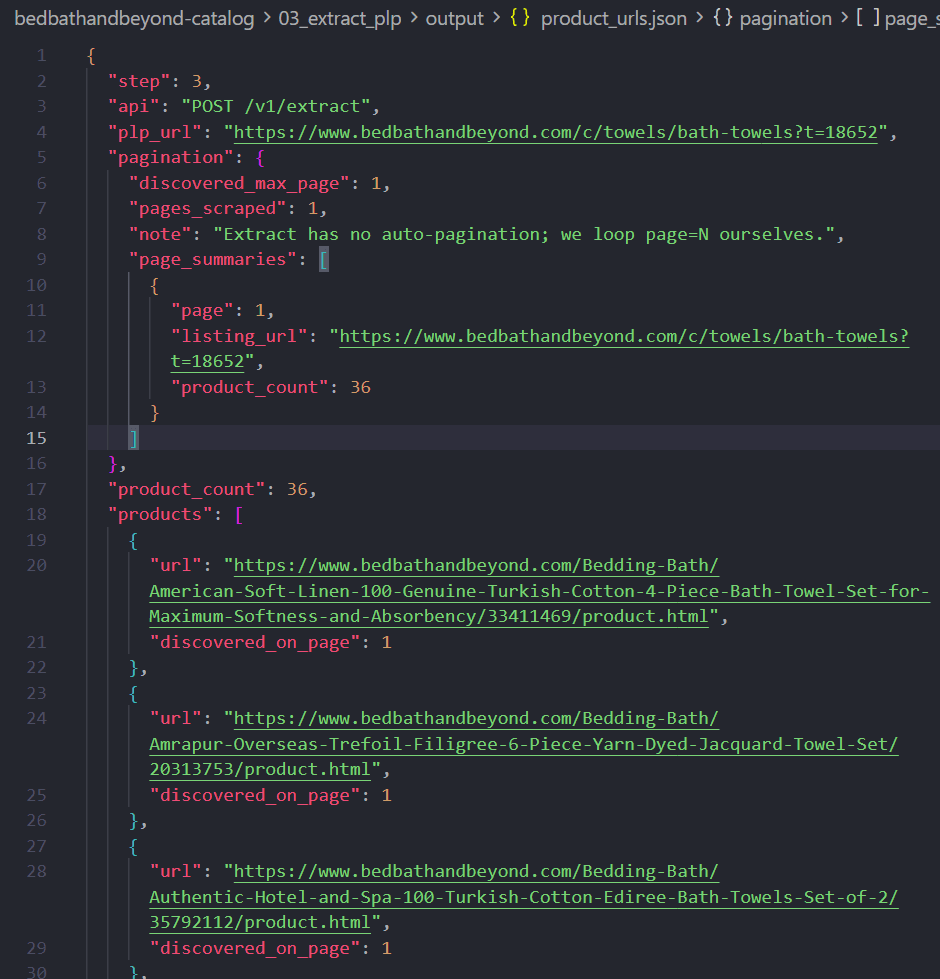The width and height of the screenshot is (940, 979).
Task: Open American-Soft-Linen product URL link
Action: [539, 591]
